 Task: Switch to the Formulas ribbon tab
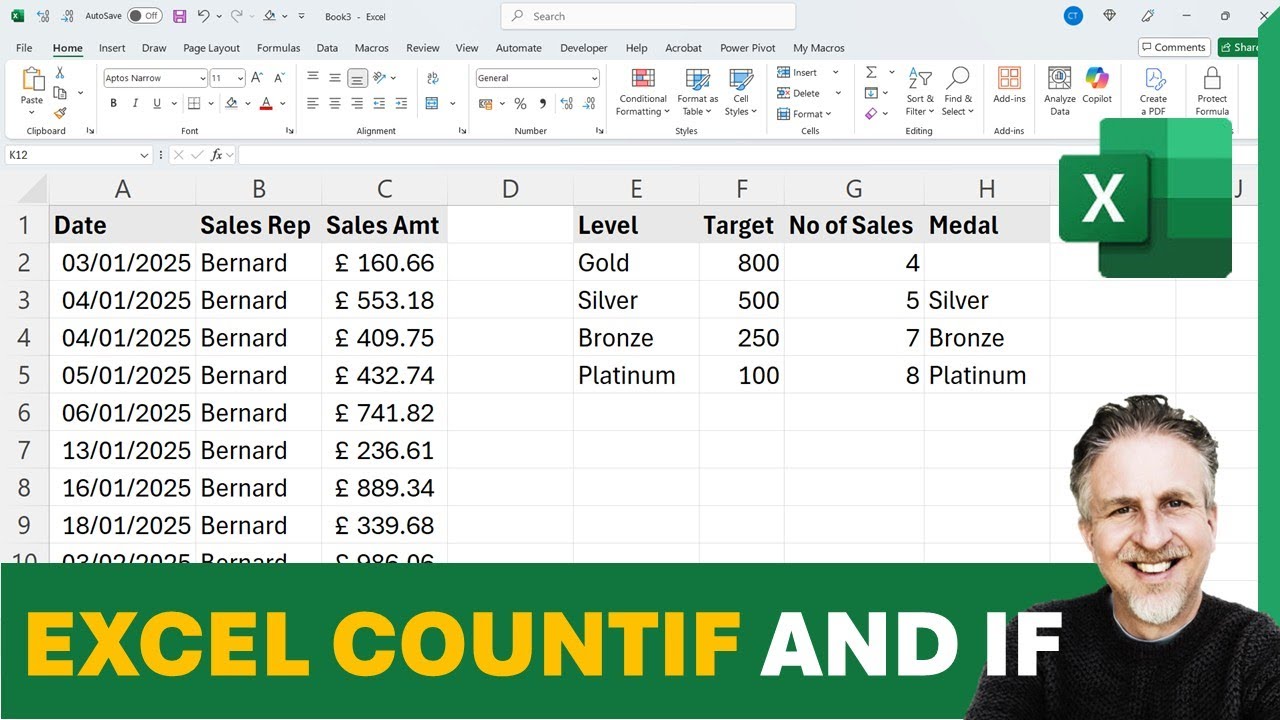(278, 48)
